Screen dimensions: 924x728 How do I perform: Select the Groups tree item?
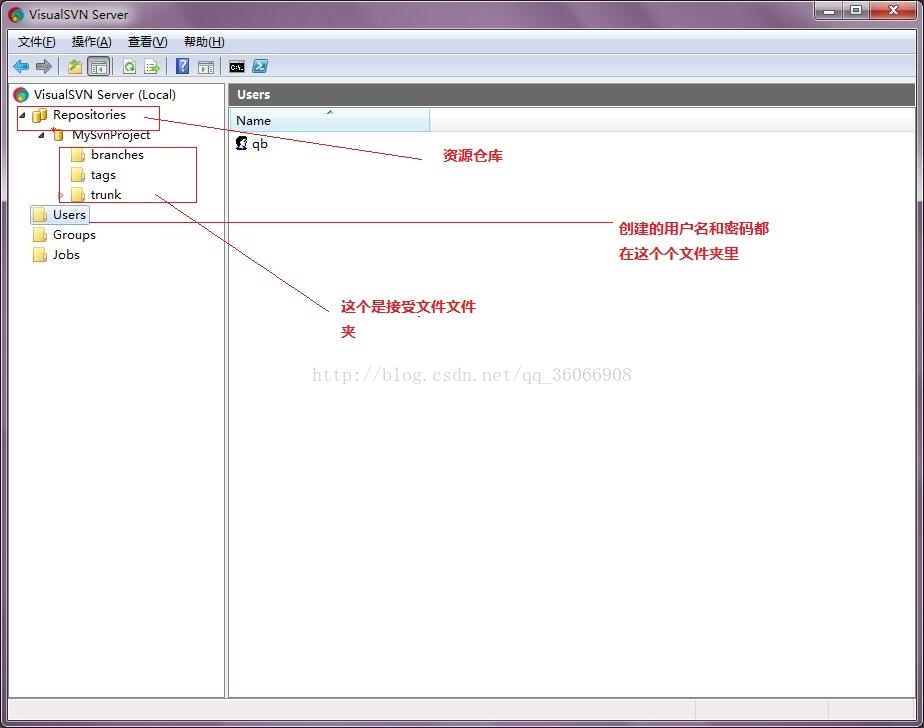(x=74, y=235)
